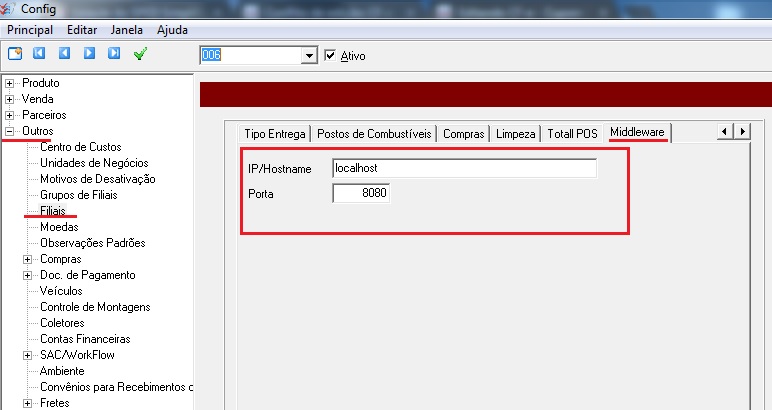Click the new record toolbar icon
The image size is (772, 410).
pyautogui.click(x=15, y=54)
